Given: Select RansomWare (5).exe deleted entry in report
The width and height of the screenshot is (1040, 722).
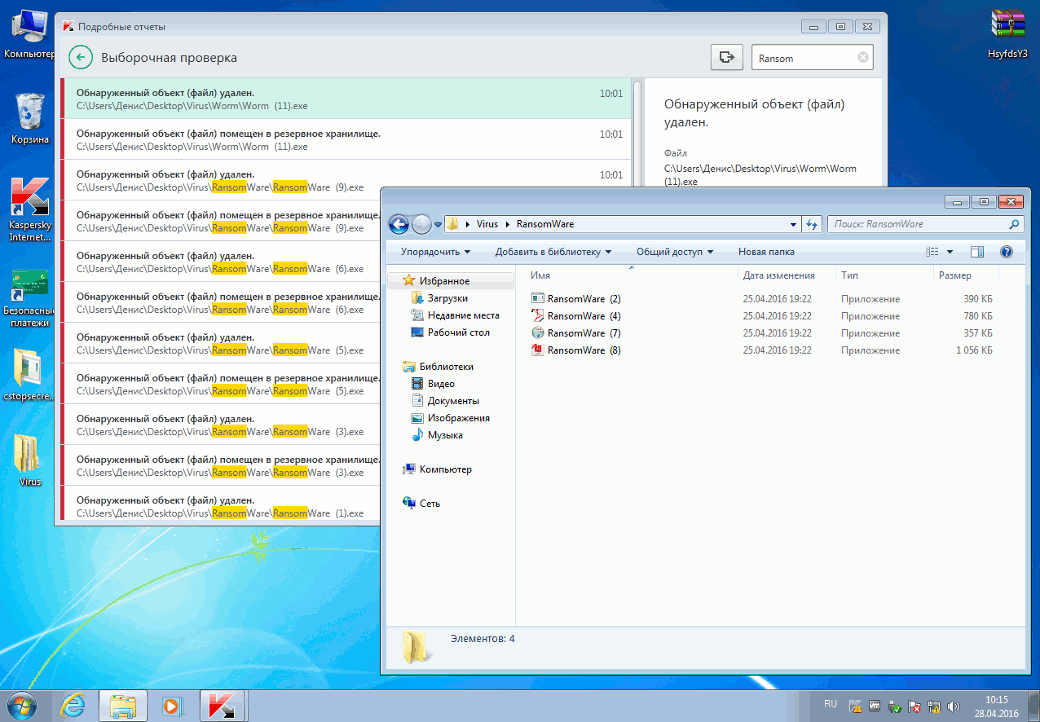Looking at the screenshot, I should (222, 343).
